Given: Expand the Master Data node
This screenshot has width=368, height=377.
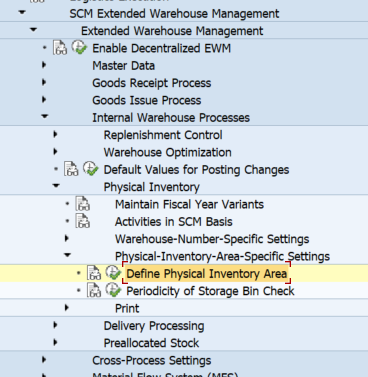Looking at the screenshot, I should 44,65.
